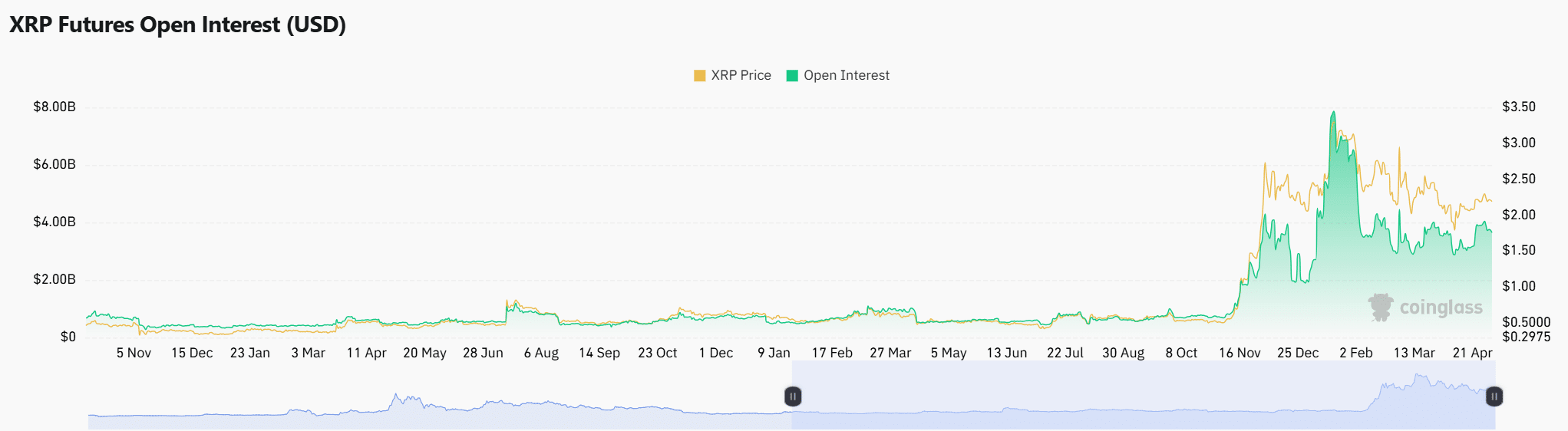
Task: Toggle Open Interest series via legend label
Action: pyautogui.click(x=847, y=75)
